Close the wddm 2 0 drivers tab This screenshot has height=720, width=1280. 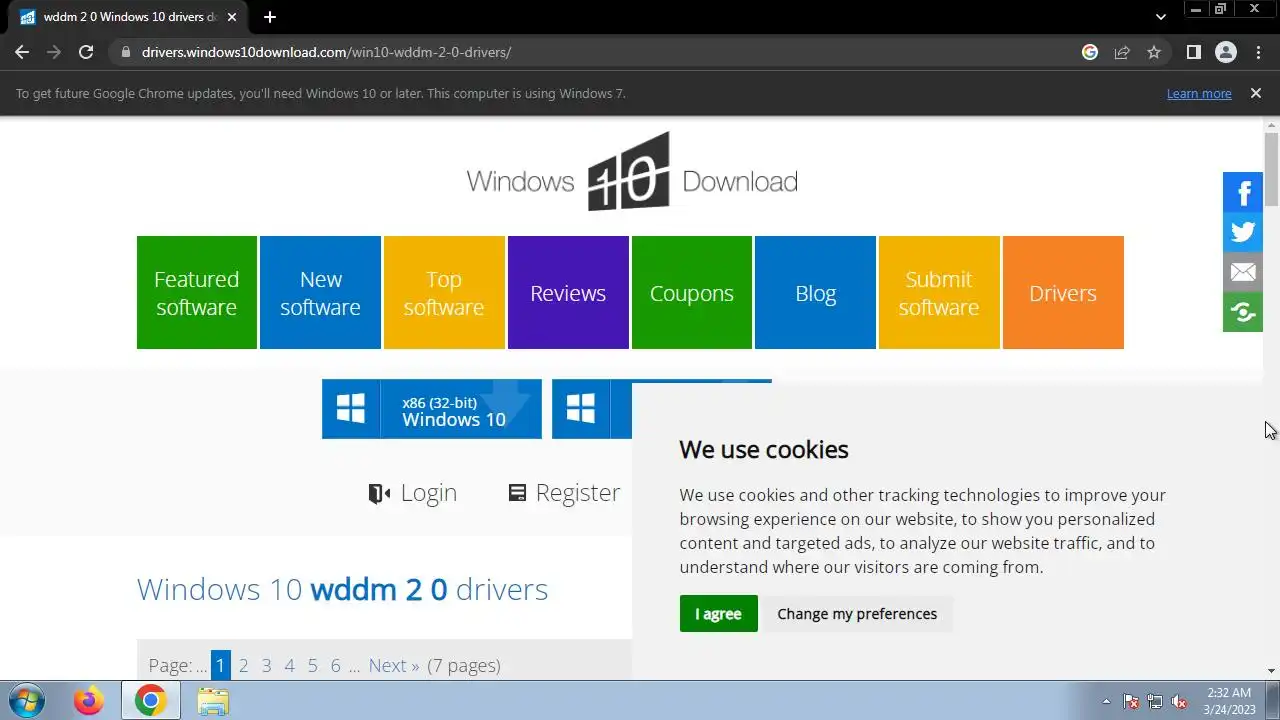231,17
